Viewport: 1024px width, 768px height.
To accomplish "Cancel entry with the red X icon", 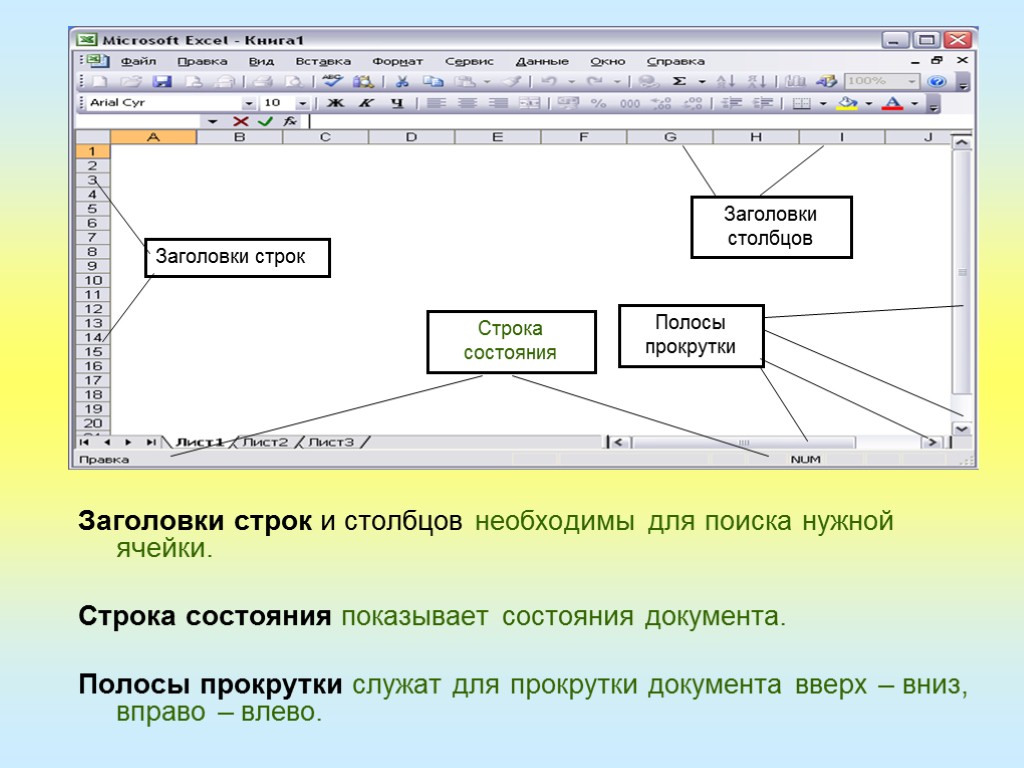I will click(x=240, y=121).
